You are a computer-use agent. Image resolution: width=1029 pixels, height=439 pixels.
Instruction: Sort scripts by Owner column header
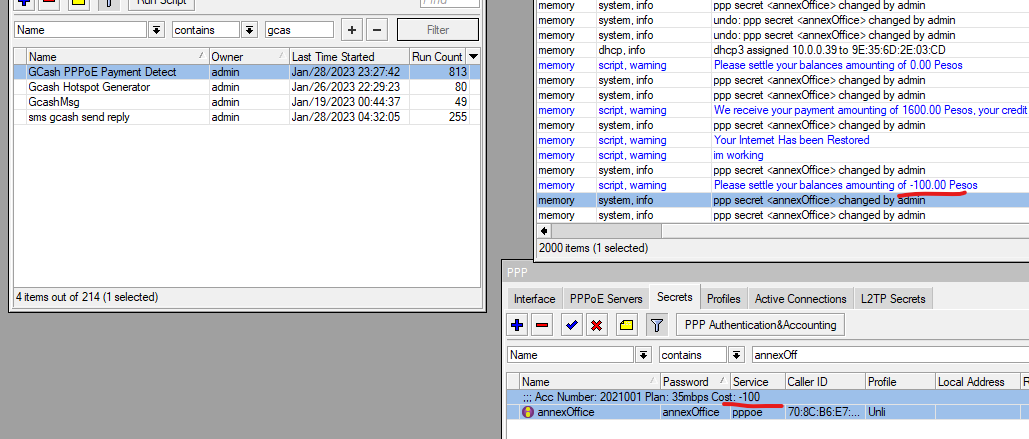[249, 56]
